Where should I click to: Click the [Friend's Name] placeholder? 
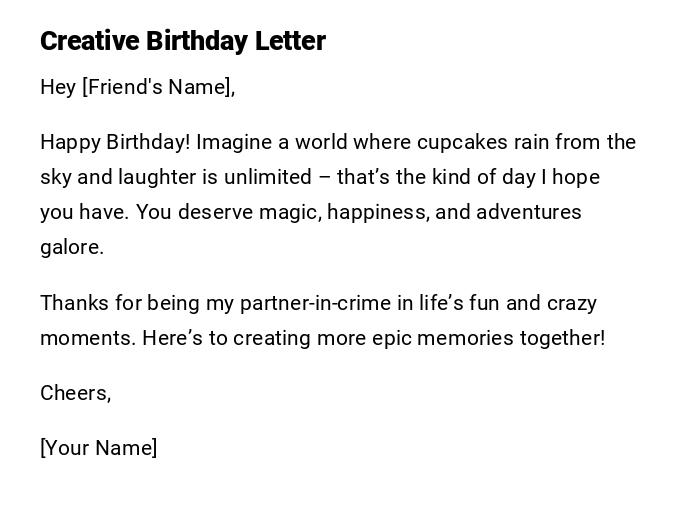tap(158, 87)
